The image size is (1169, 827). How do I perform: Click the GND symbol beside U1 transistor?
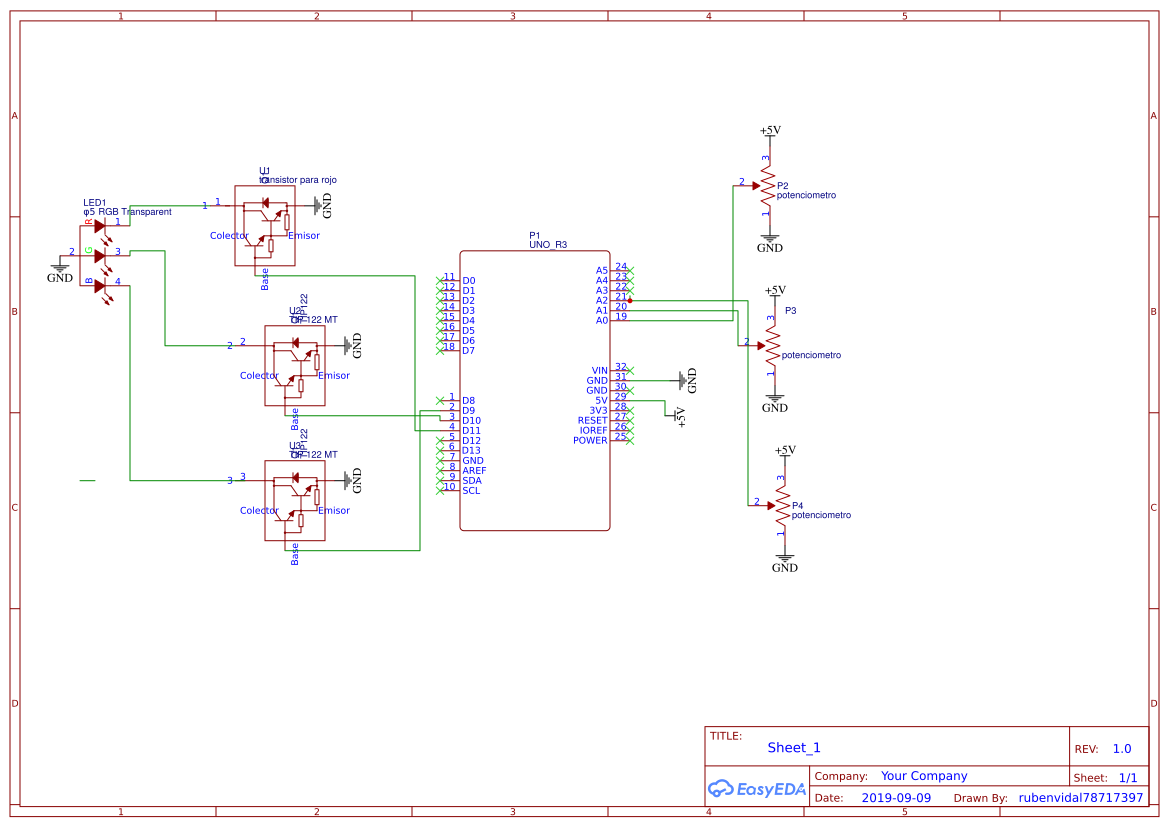(323, 206)
